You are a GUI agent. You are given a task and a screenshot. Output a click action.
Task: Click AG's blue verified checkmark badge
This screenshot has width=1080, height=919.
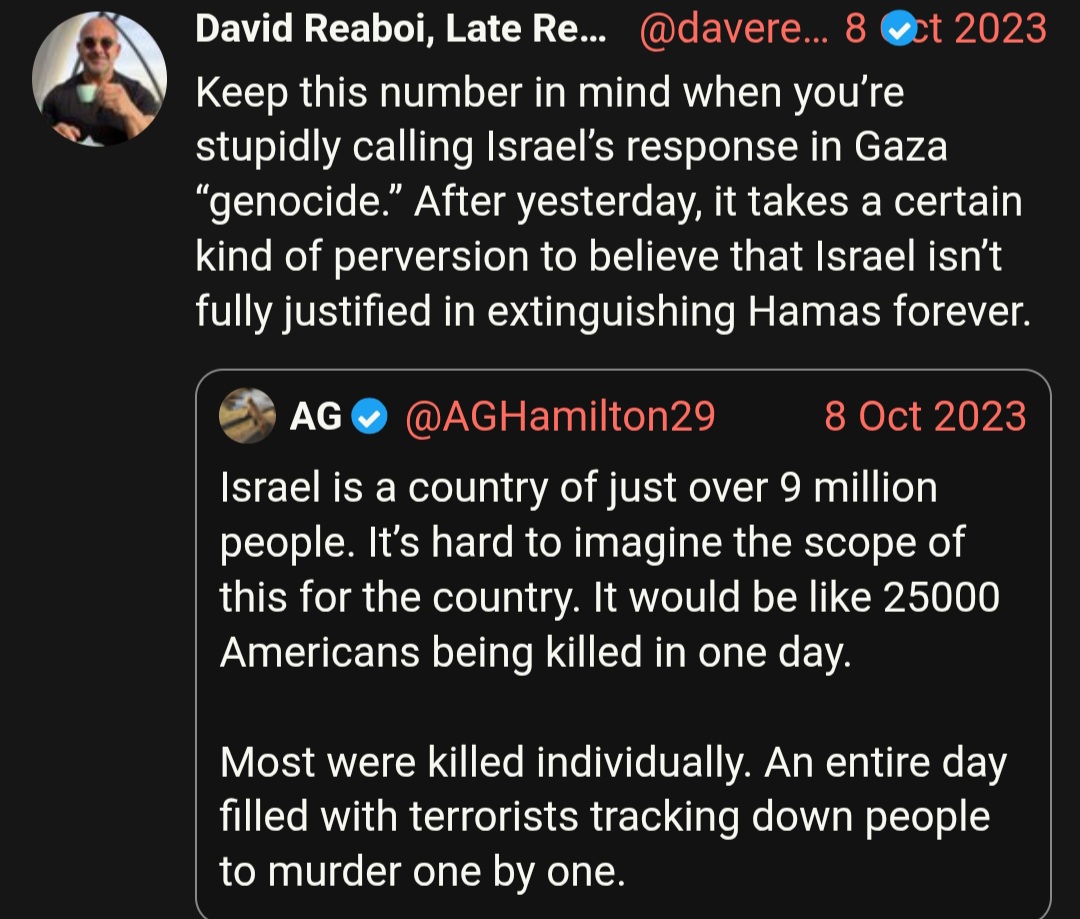(x=370, y=417)
